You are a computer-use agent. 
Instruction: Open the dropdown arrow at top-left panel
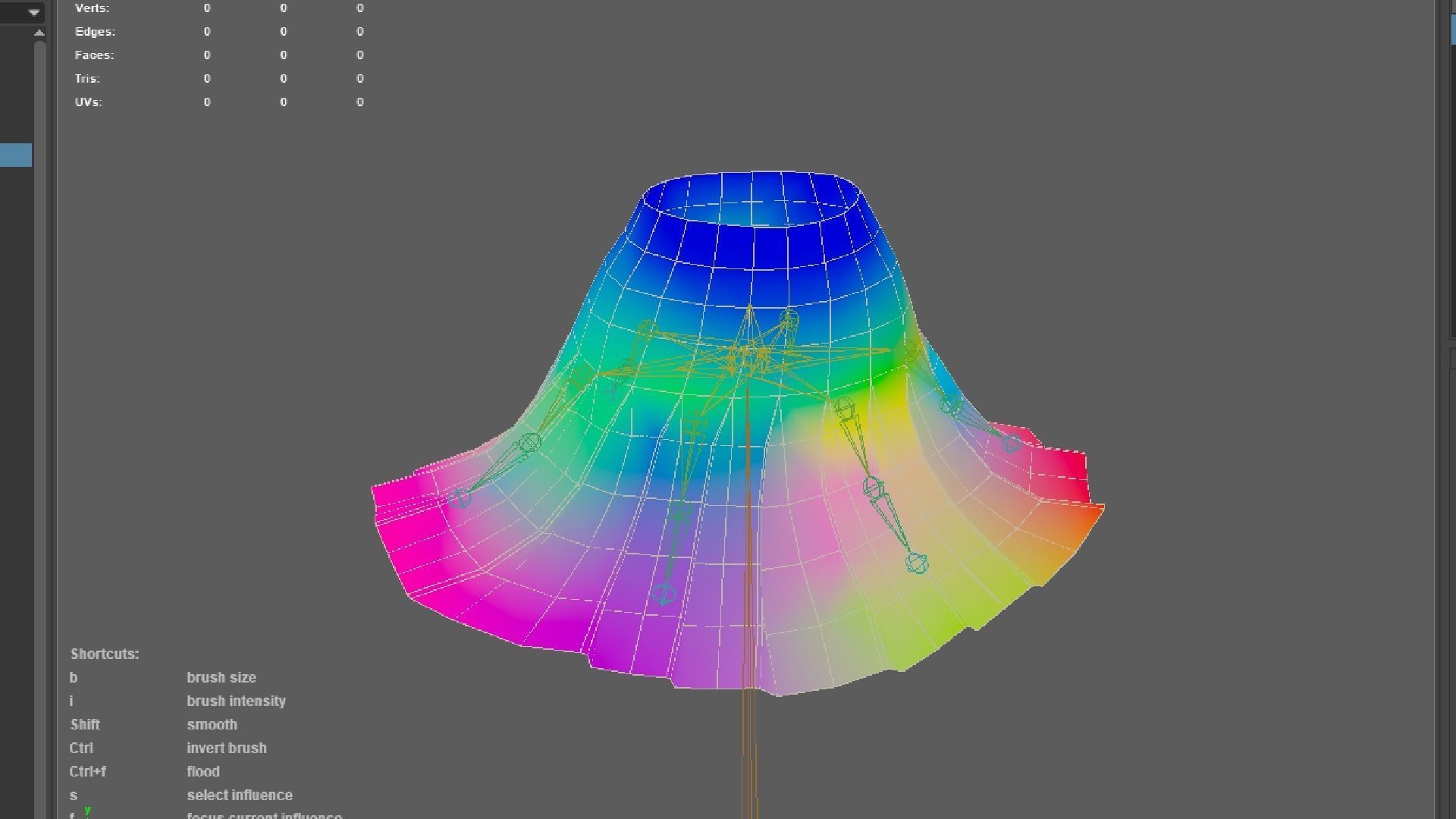(33, 12)
